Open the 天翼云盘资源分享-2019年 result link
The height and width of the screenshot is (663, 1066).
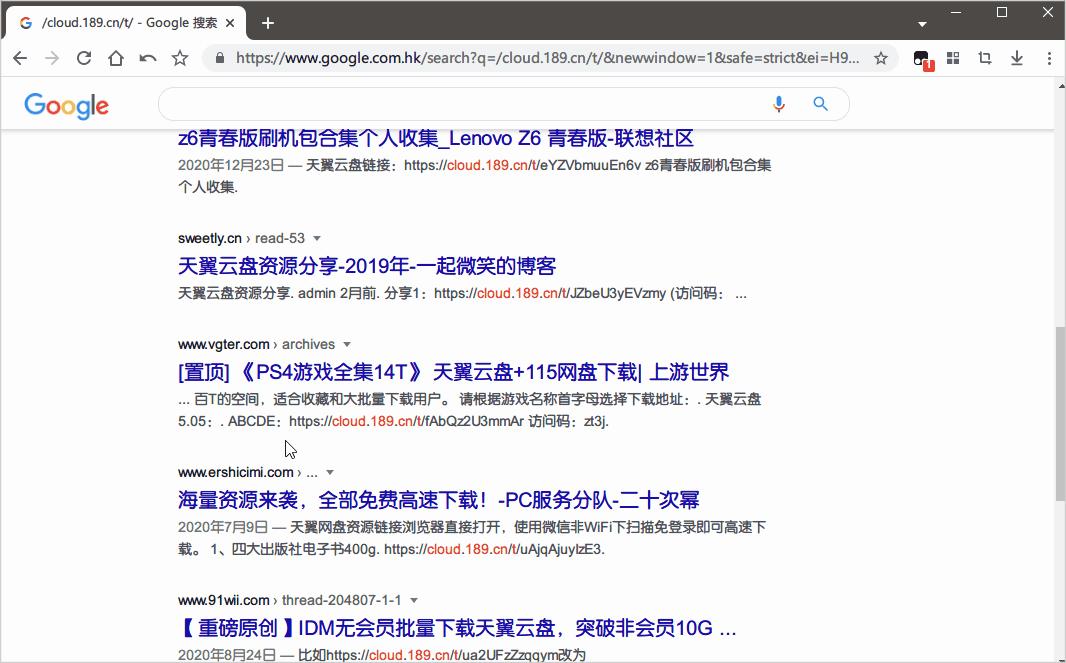pos(367,266)
